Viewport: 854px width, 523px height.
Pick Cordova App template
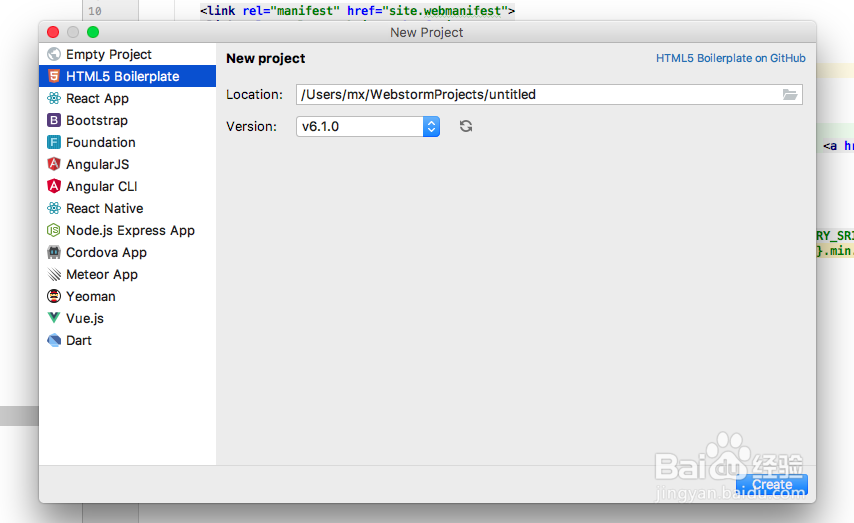click(x=127, y=252)
